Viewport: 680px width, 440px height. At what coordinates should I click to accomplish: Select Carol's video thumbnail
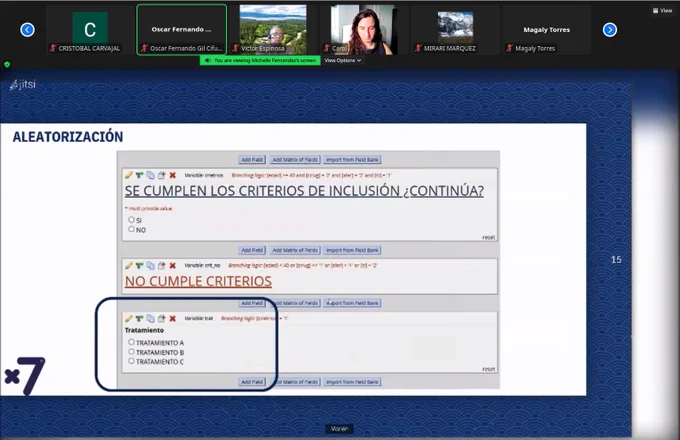pyautogui.click(x=363, y=29)
